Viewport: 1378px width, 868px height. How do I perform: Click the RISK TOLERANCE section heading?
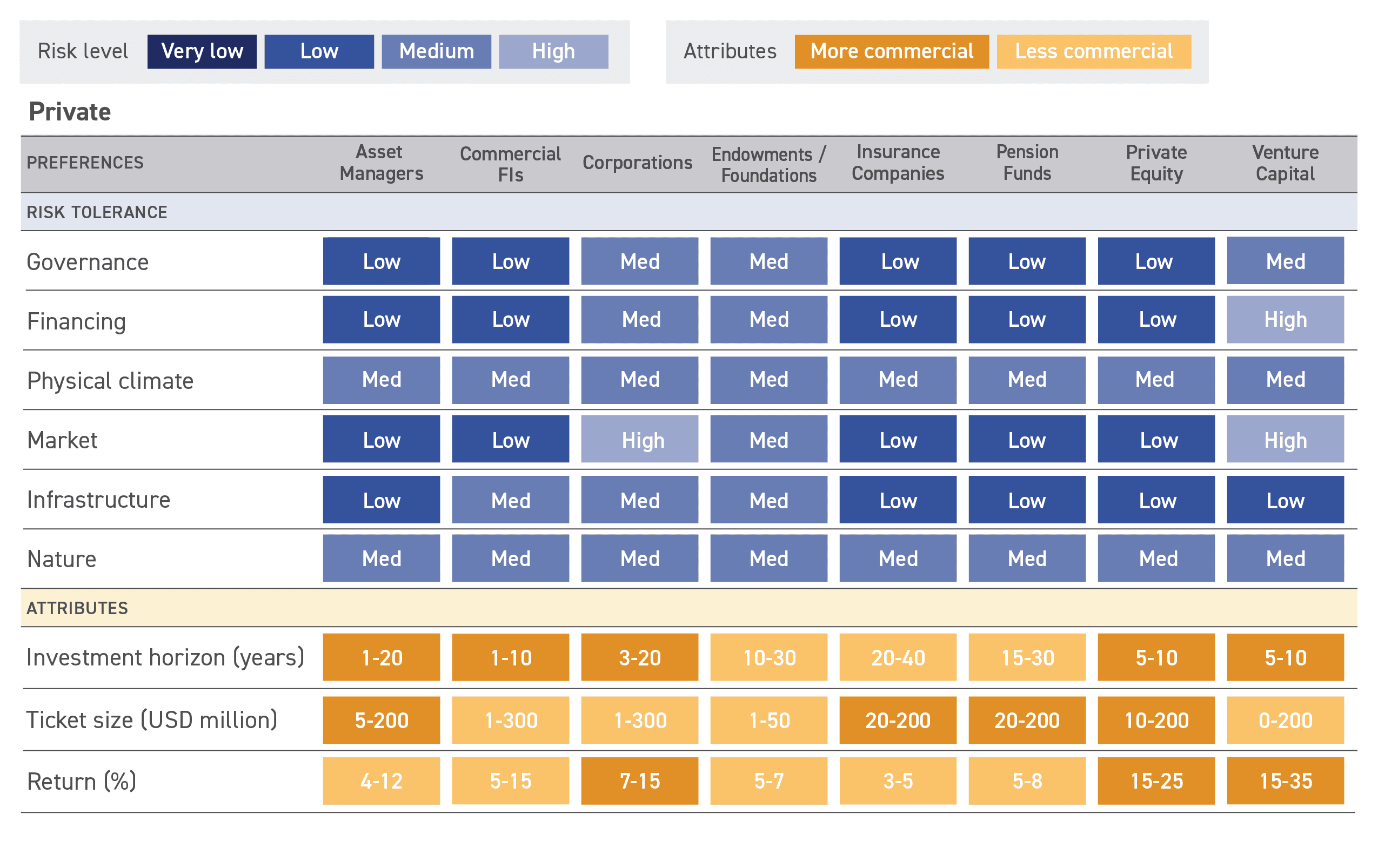[x=97, y=212]
